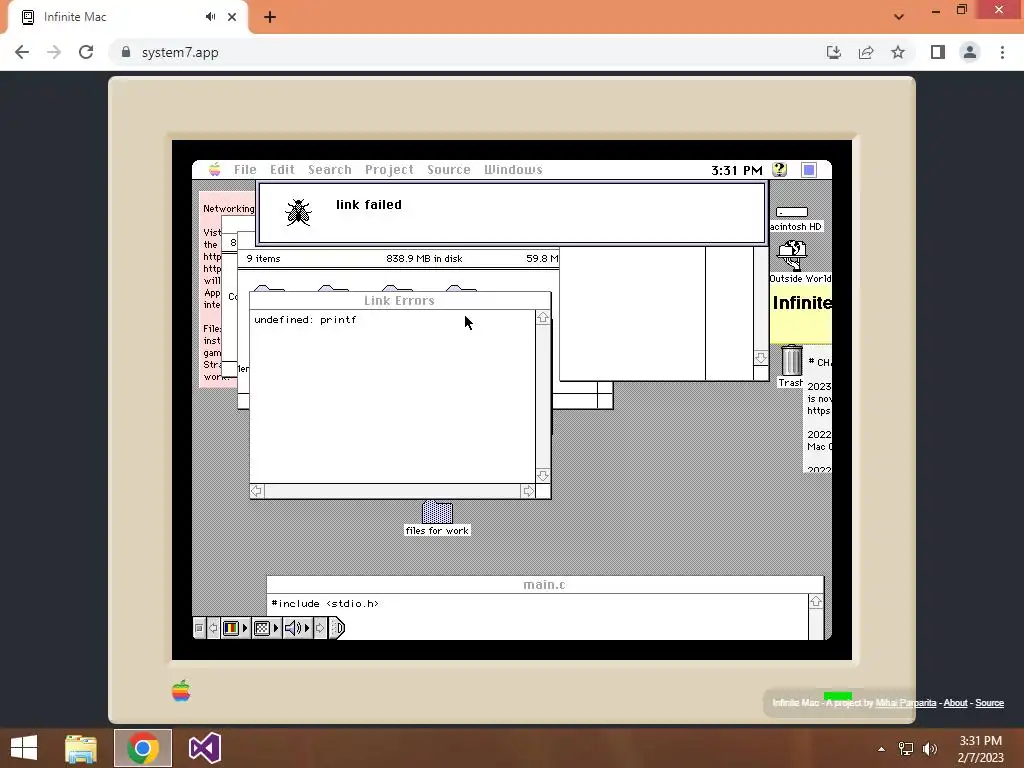This screenshot has height=768, width=1024.
Task: Go back in Chrome
Action: [x=22, y=52]
